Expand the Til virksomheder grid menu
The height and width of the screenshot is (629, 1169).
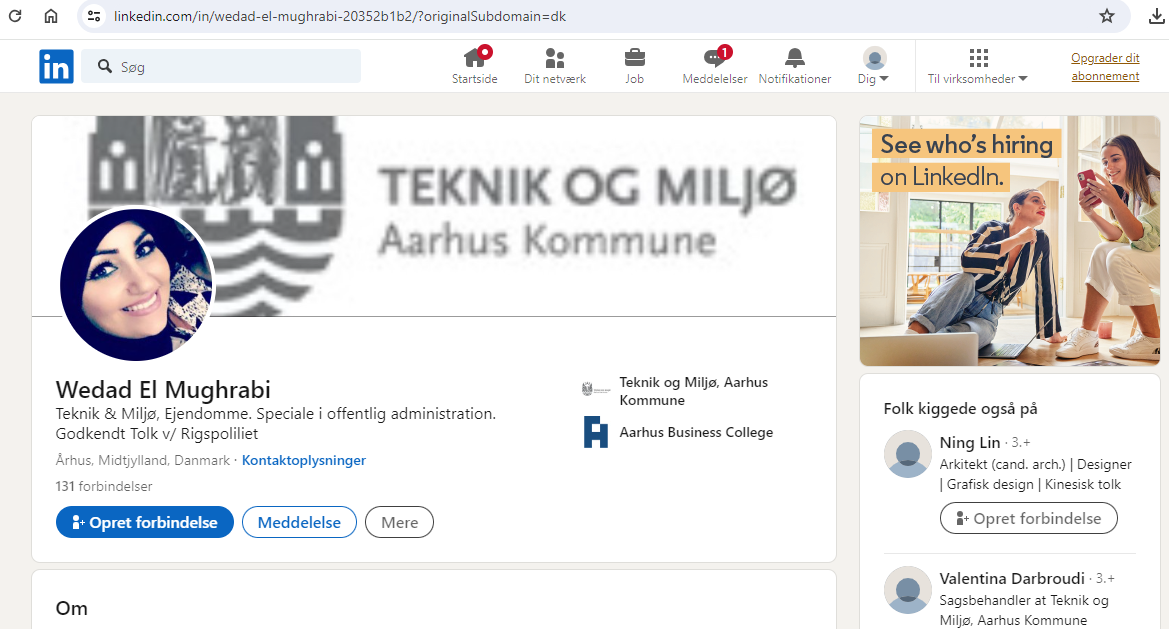[977, 66]
